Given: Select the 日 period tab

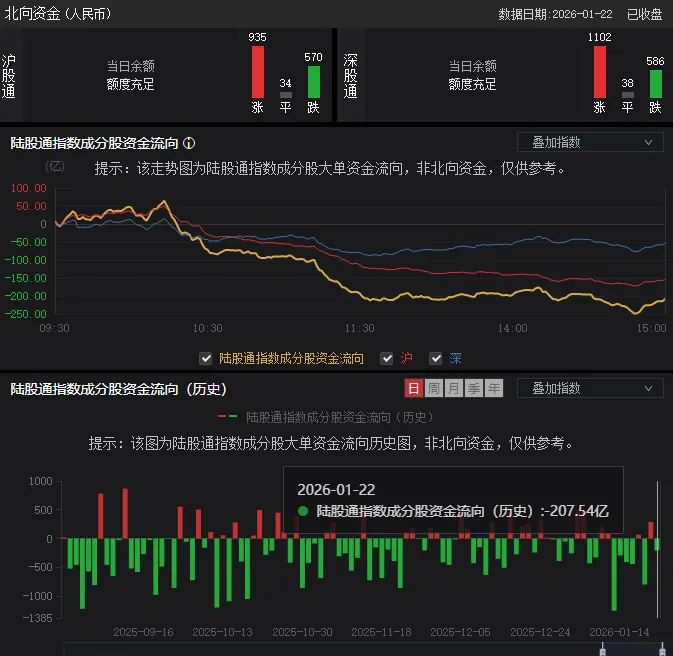Looking at the screenshot, I should (x=413, y=389).
